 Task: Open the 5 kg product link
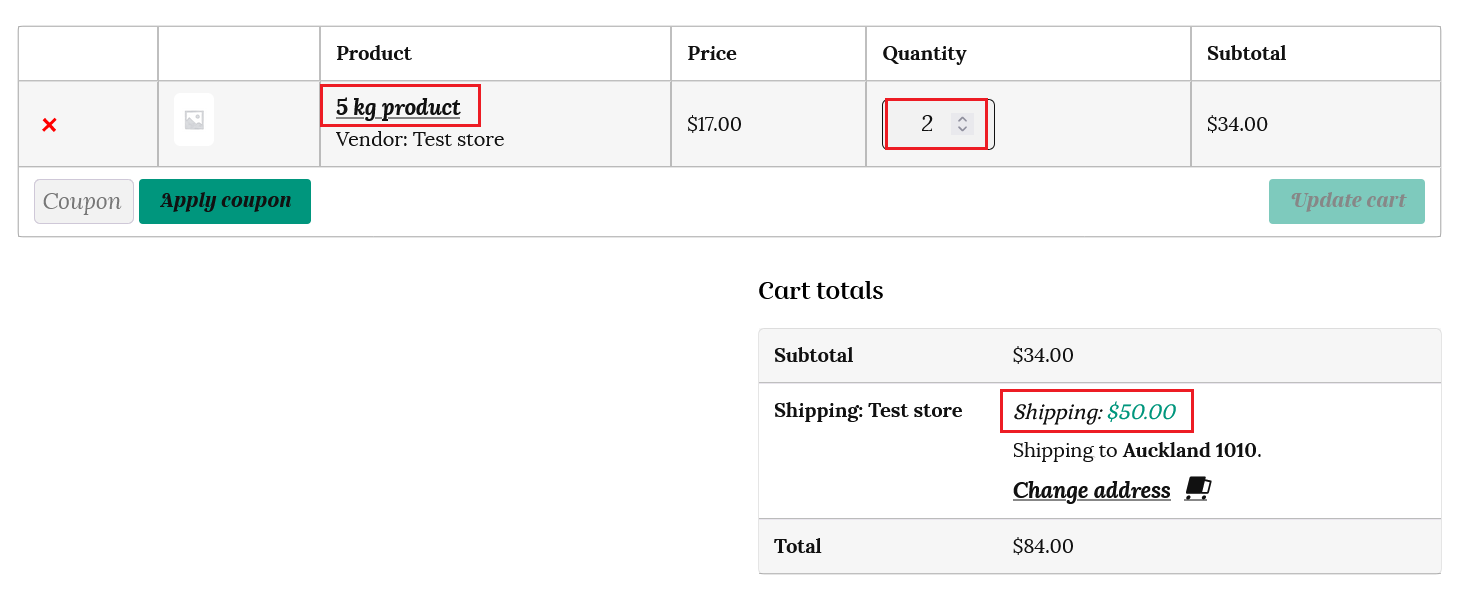[x=398, y=107]
